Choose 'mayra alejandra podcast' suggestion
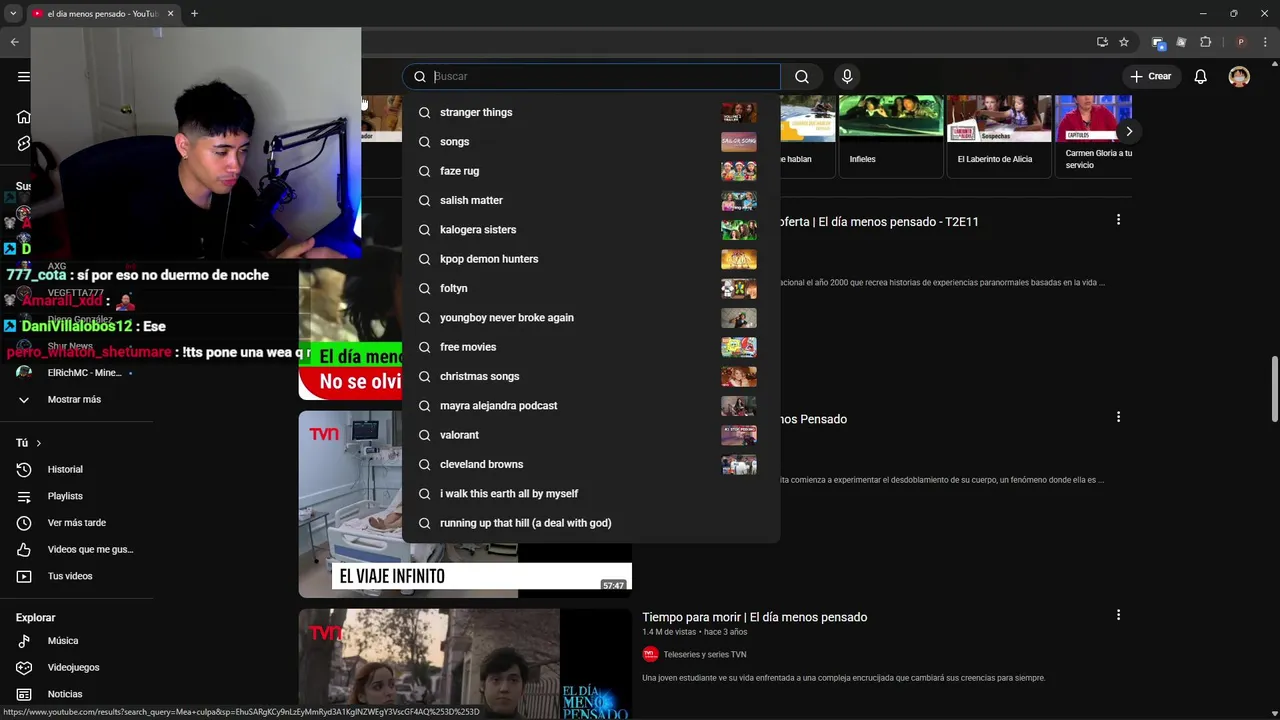This screenshot has height=720, width=1280. [590, 406]
